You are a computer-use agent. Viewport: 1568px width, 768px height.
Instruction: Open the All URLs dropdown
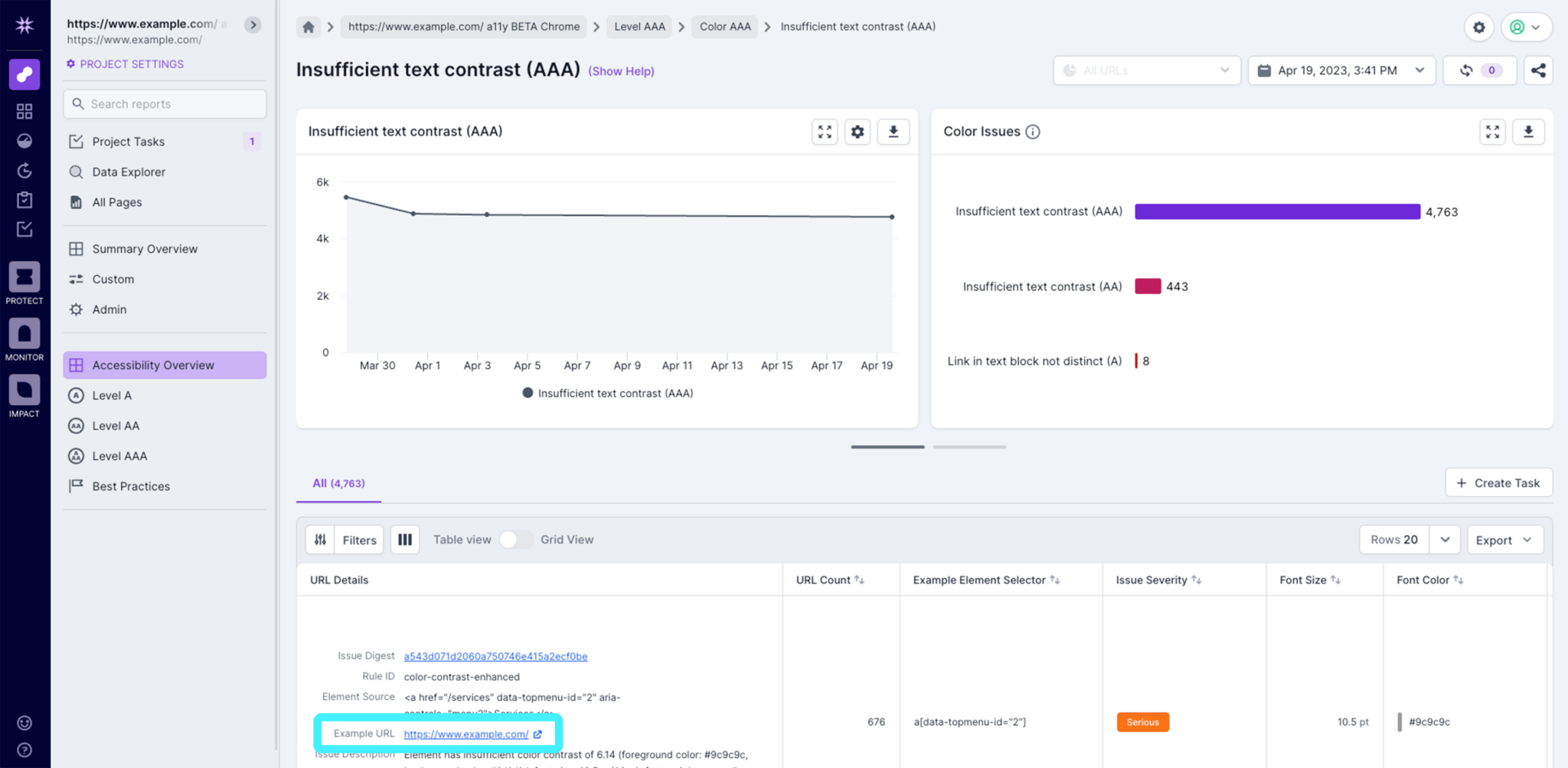tap(1146, 70)
